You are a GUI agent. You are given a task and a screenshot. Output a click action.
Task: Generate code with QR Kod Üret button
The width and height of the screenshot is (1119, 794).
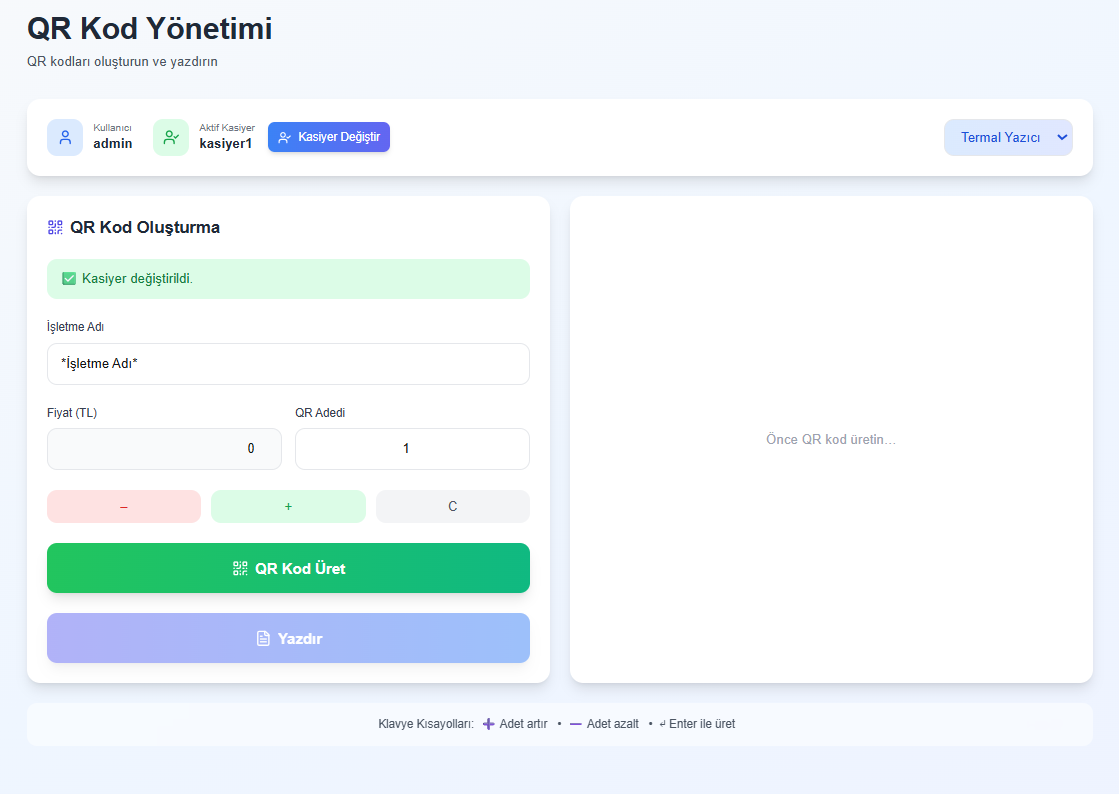point(288,568)
